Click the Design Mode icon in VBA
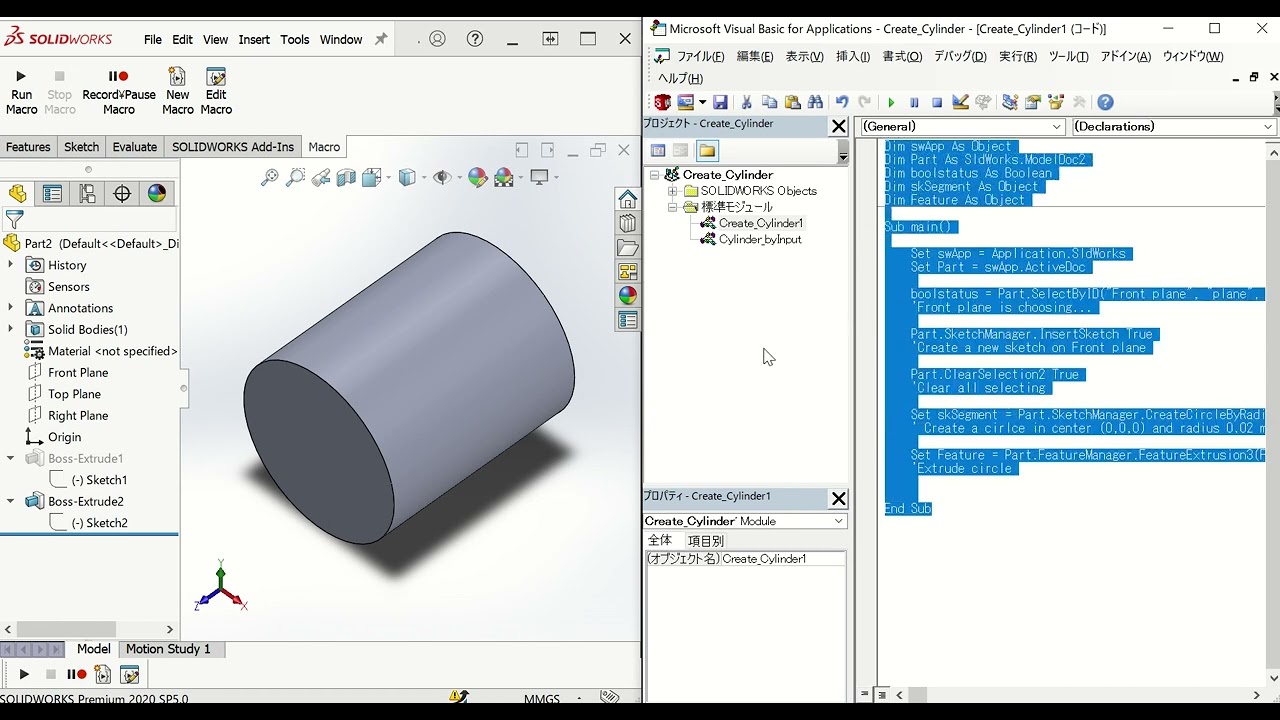Screen dimensions: 1280x720 coord(960,102)
